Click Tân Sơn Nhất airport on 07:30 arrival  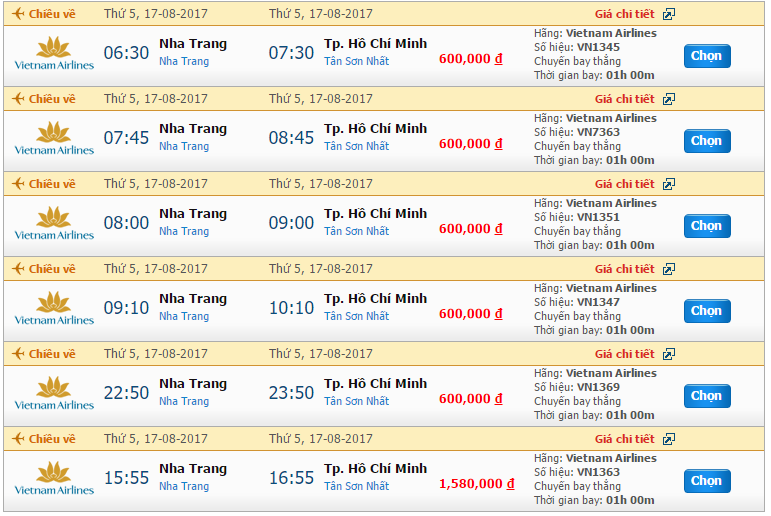point(356,61)
